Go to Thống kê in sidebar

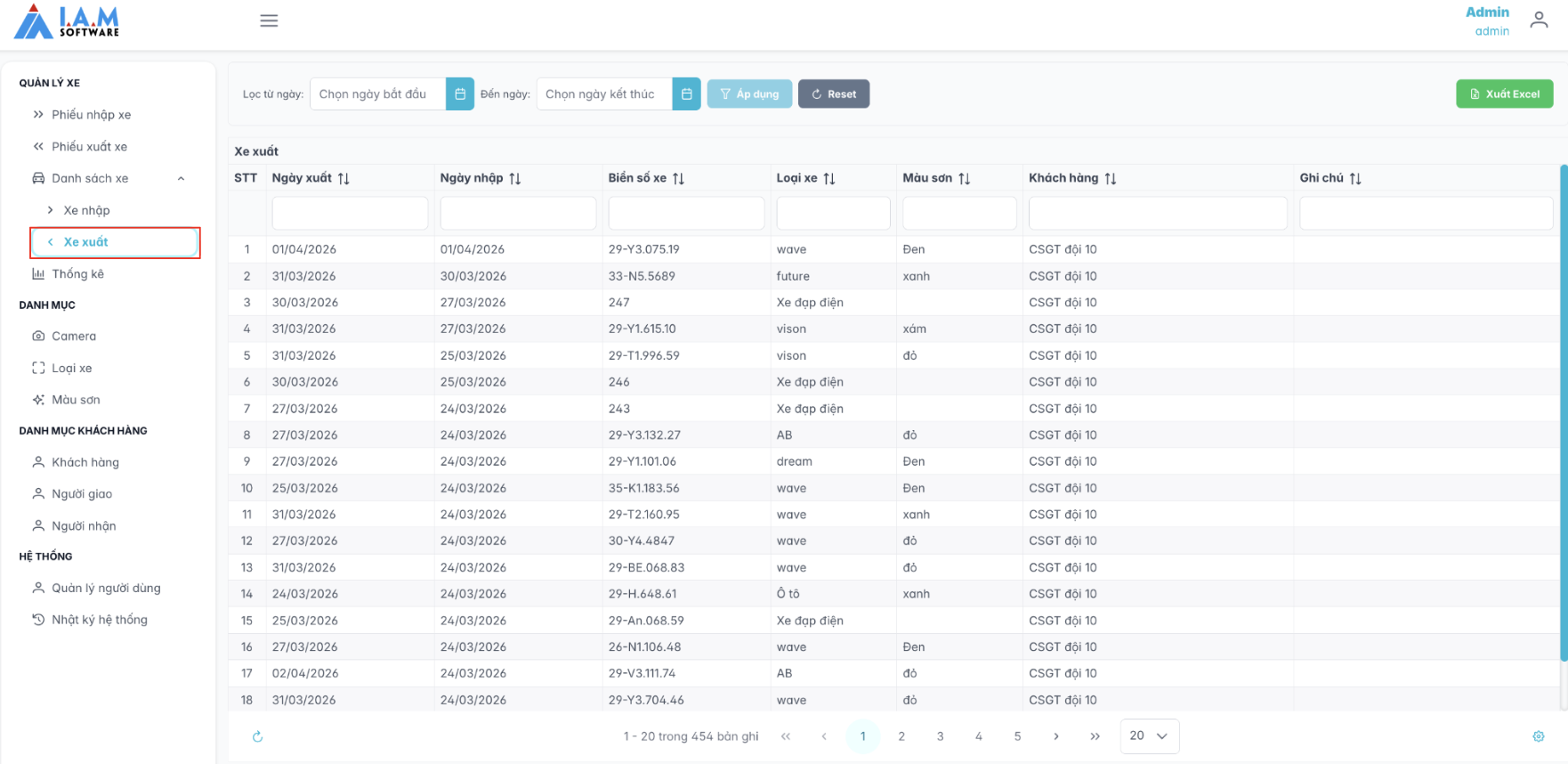[x=77, y=274]
